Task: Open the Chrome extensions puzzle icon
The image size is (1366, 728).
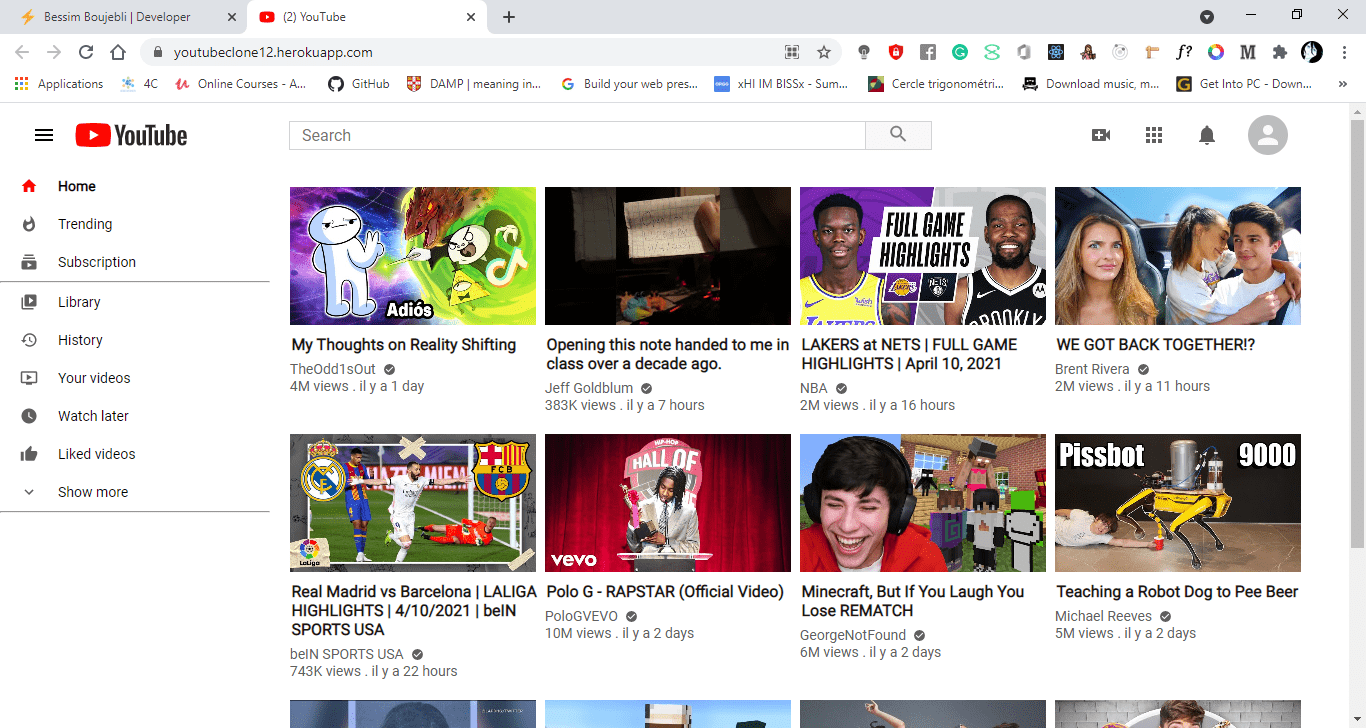Action: point(1280,52)
